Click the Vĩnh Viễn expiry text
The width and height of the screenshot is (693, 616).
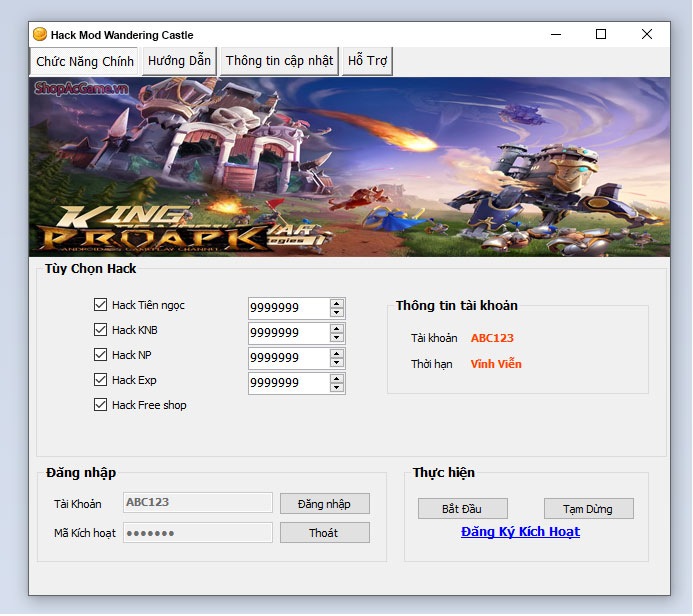tap(496, 364)
